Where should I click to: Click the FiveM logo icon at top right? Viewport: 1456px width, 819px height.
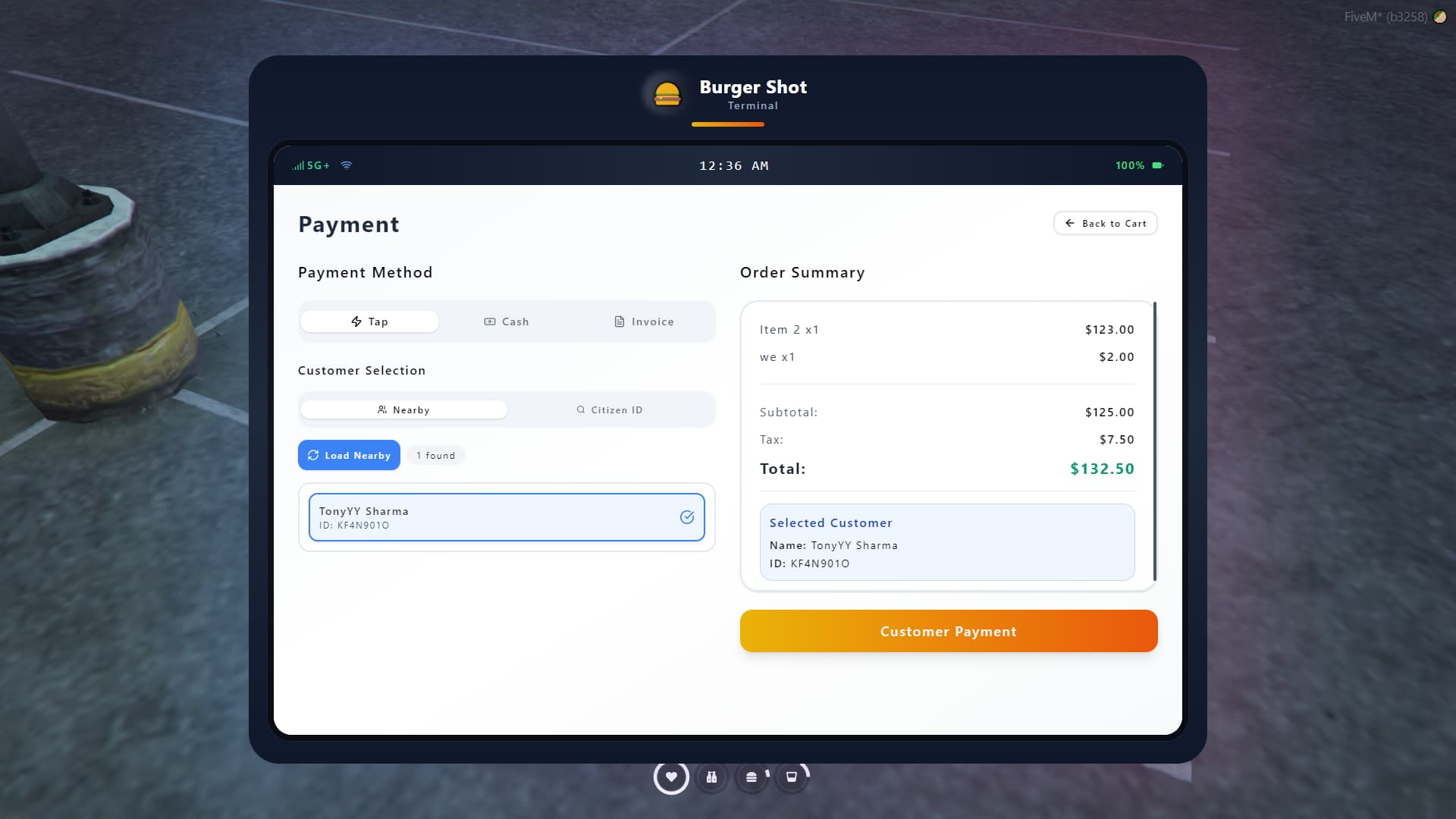coord(1439,17)
